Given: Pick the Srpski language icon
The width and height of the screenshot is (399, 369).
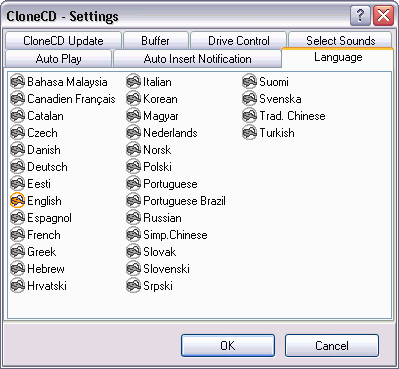Looking at the screenshot, I should point(133,285).
